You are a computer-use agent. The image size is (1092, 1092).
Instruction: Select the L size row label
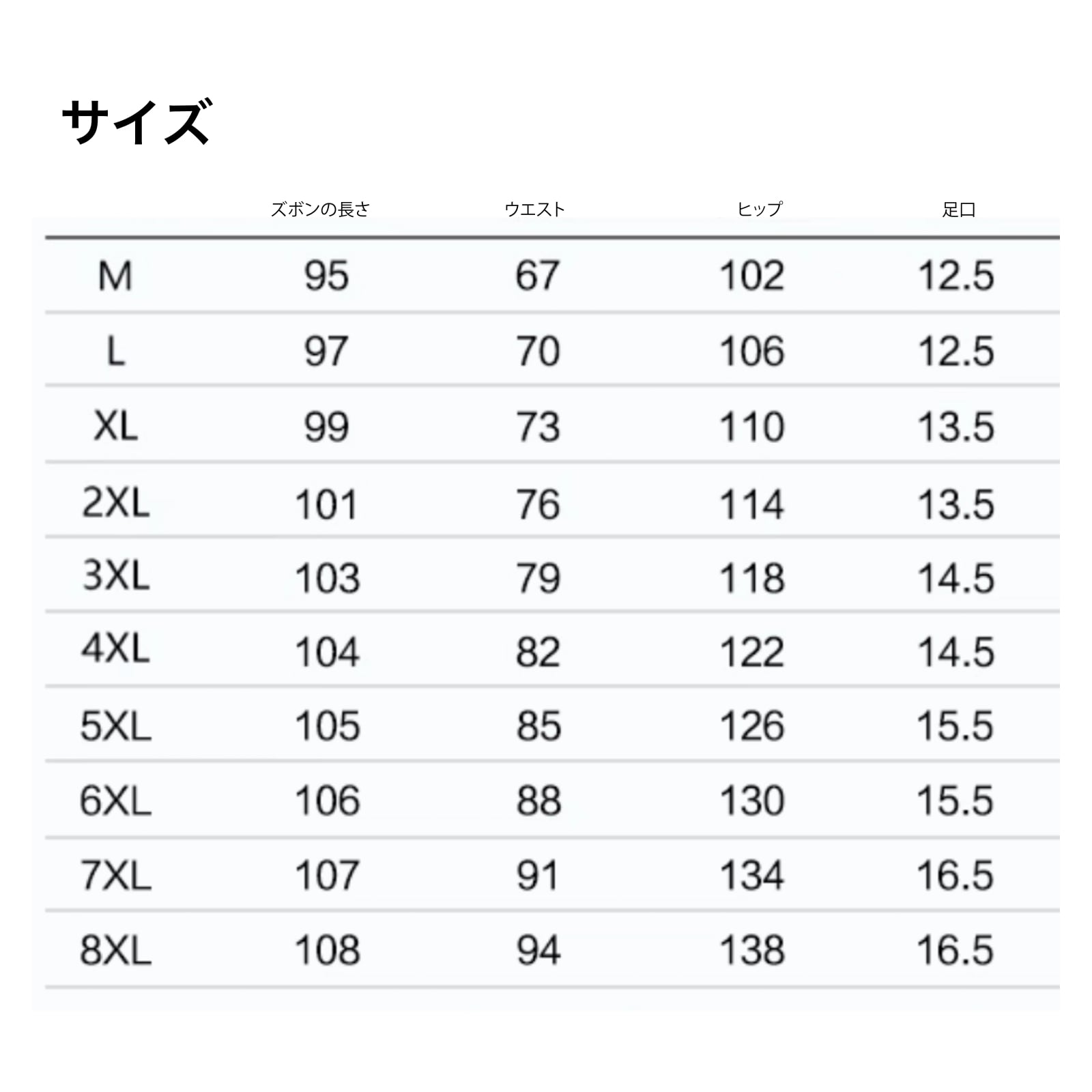click(x=116, y=352)
